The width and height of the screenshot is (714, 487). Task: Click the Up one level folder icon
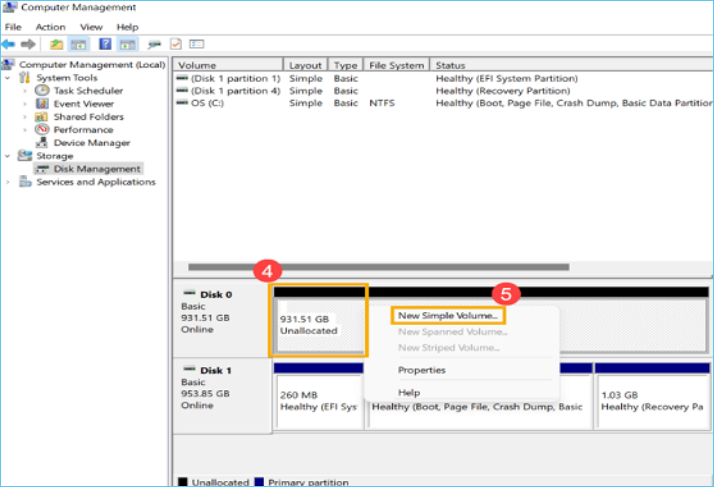tap(56, 44)
